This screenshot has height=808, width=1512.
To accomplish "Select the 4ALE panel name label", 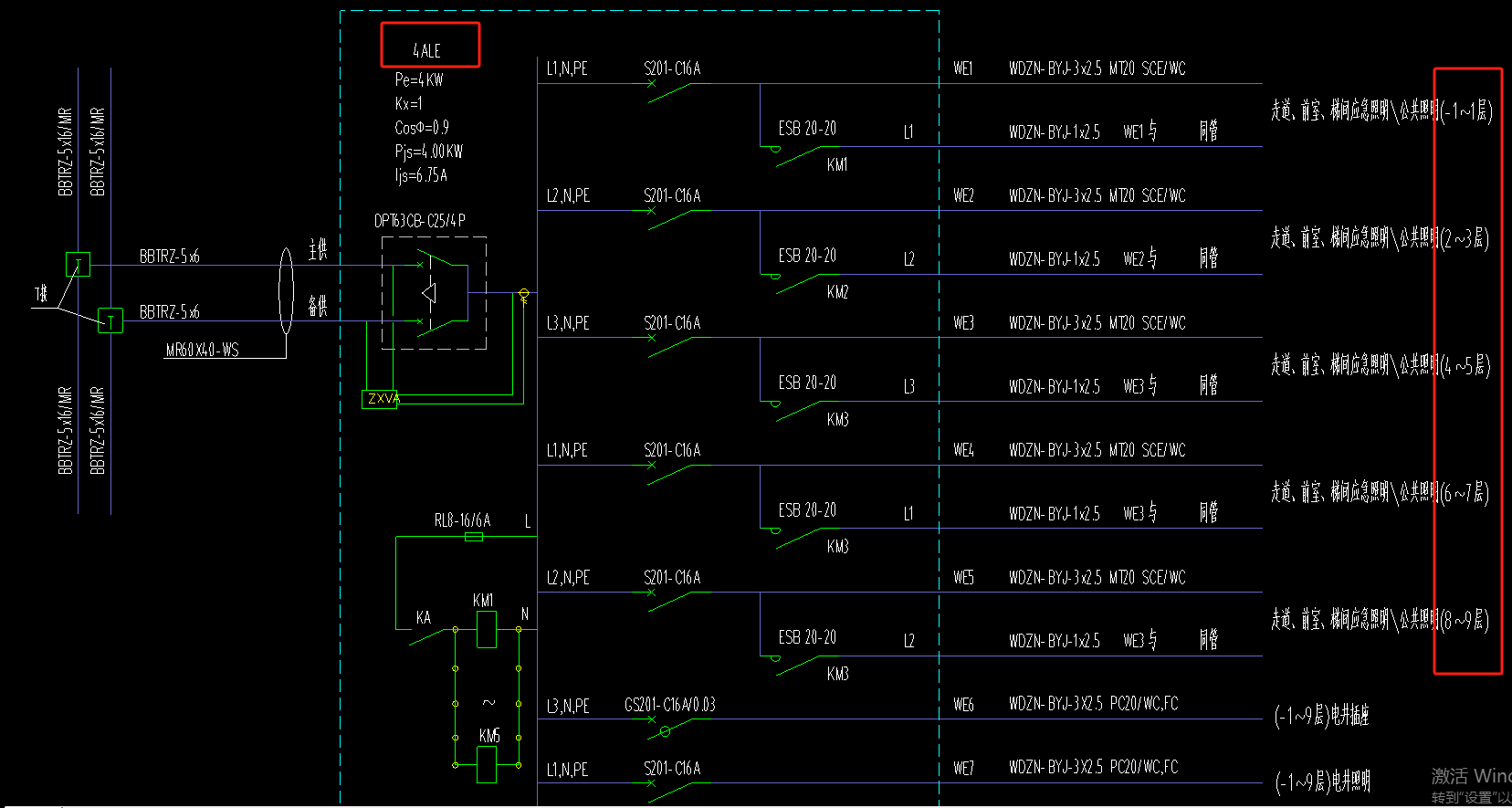I will 426,51.
